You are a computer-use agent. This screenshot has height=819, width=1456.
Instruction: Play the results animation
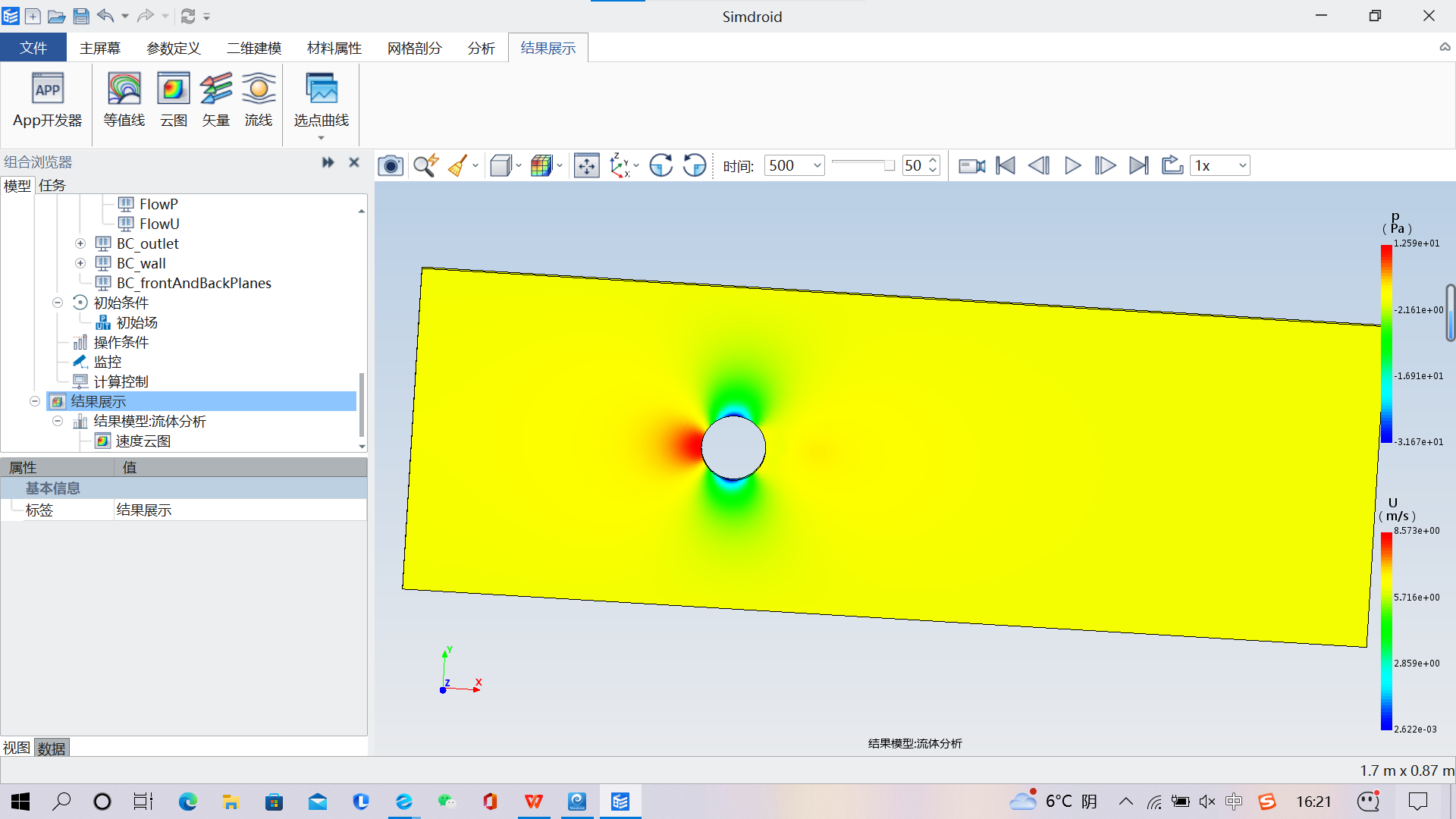(1072, 165)
